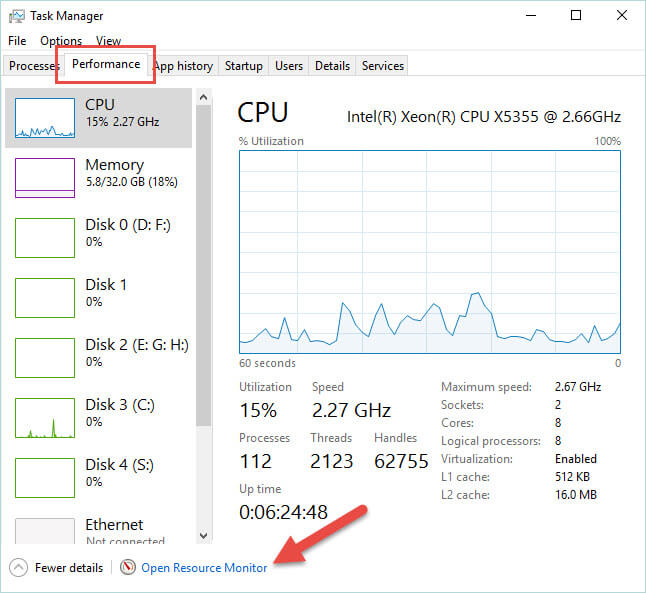Select the Disk 0 (D: F:) graph thumbnail
The image size is (646, 593).
(45, 238)
